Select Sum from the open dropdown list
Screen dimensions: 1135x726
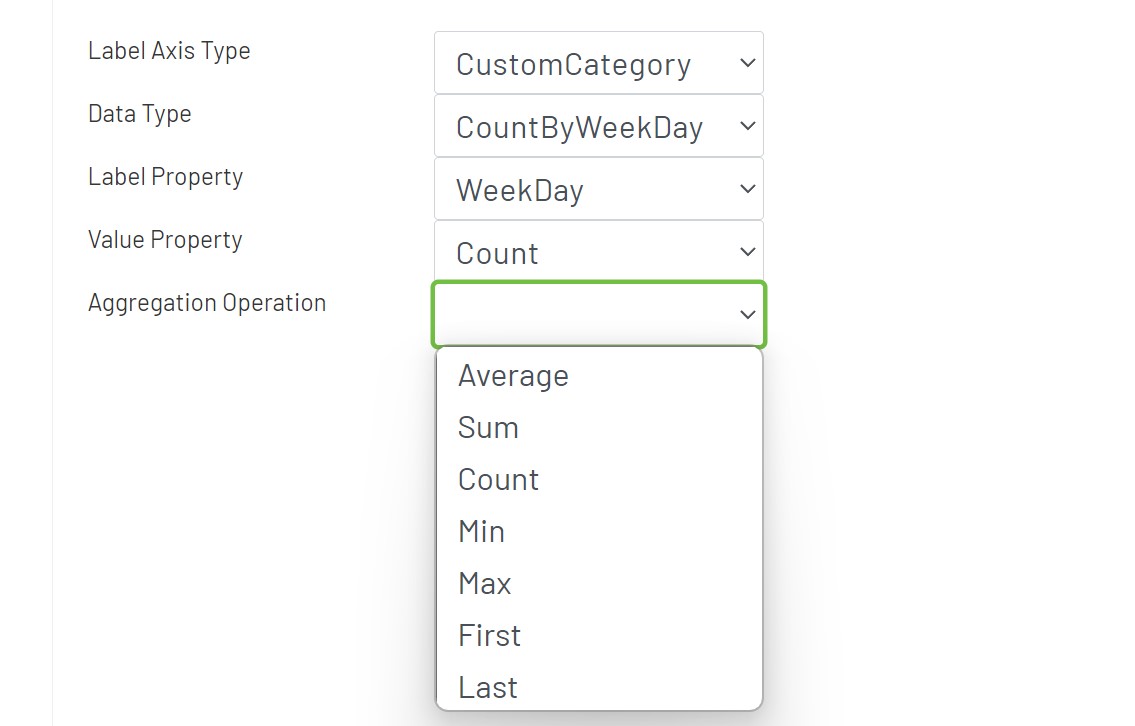(x=488, y=427)
